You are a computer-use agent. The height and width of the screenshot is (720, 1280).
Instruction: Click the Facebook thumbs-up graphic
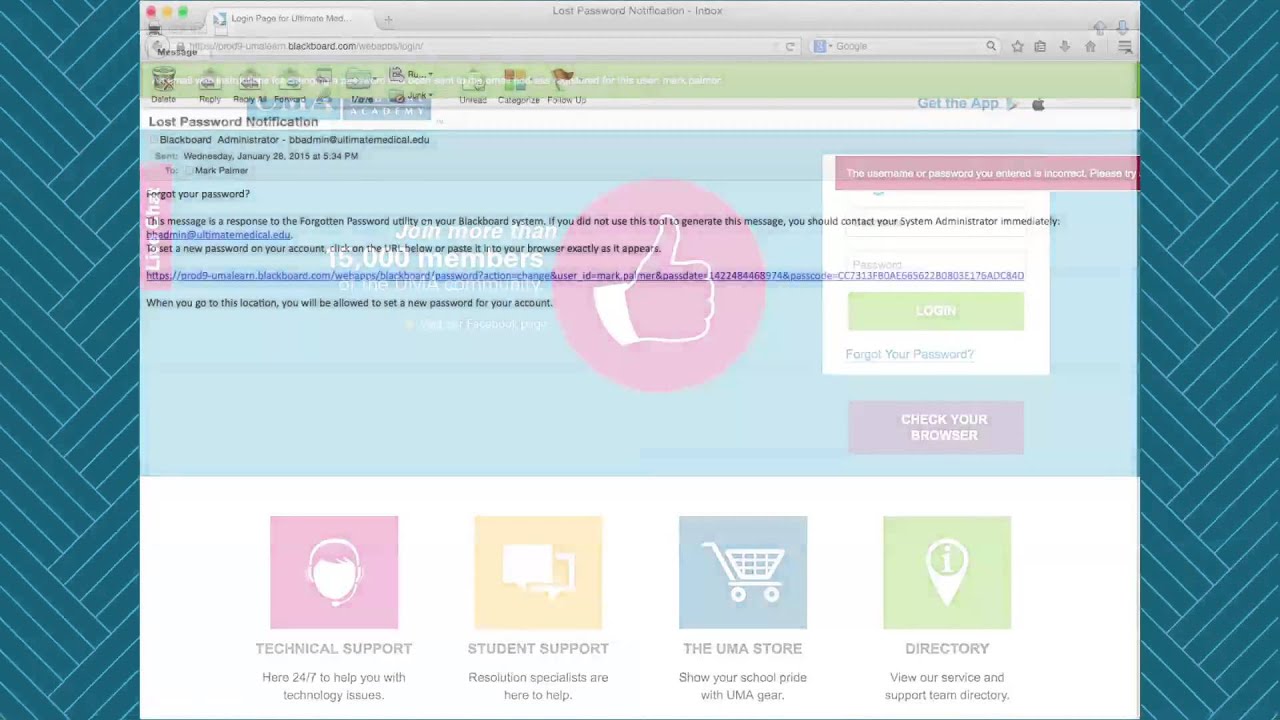(659, 287)
